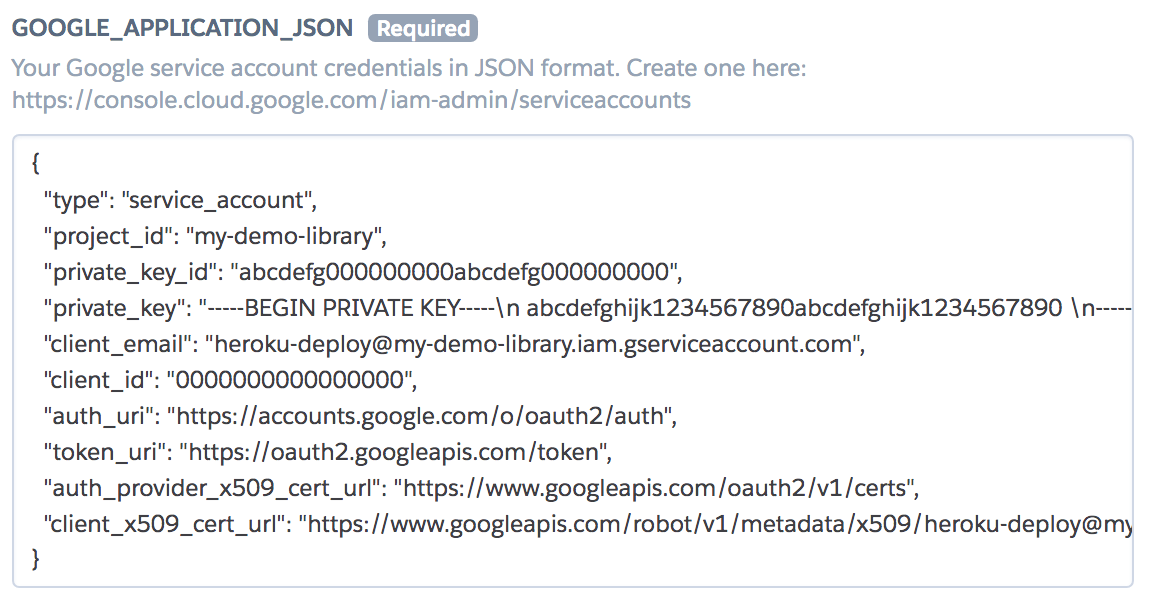Click the Required badge
The width and height of the screenshot is (1164, 608).
423,28
